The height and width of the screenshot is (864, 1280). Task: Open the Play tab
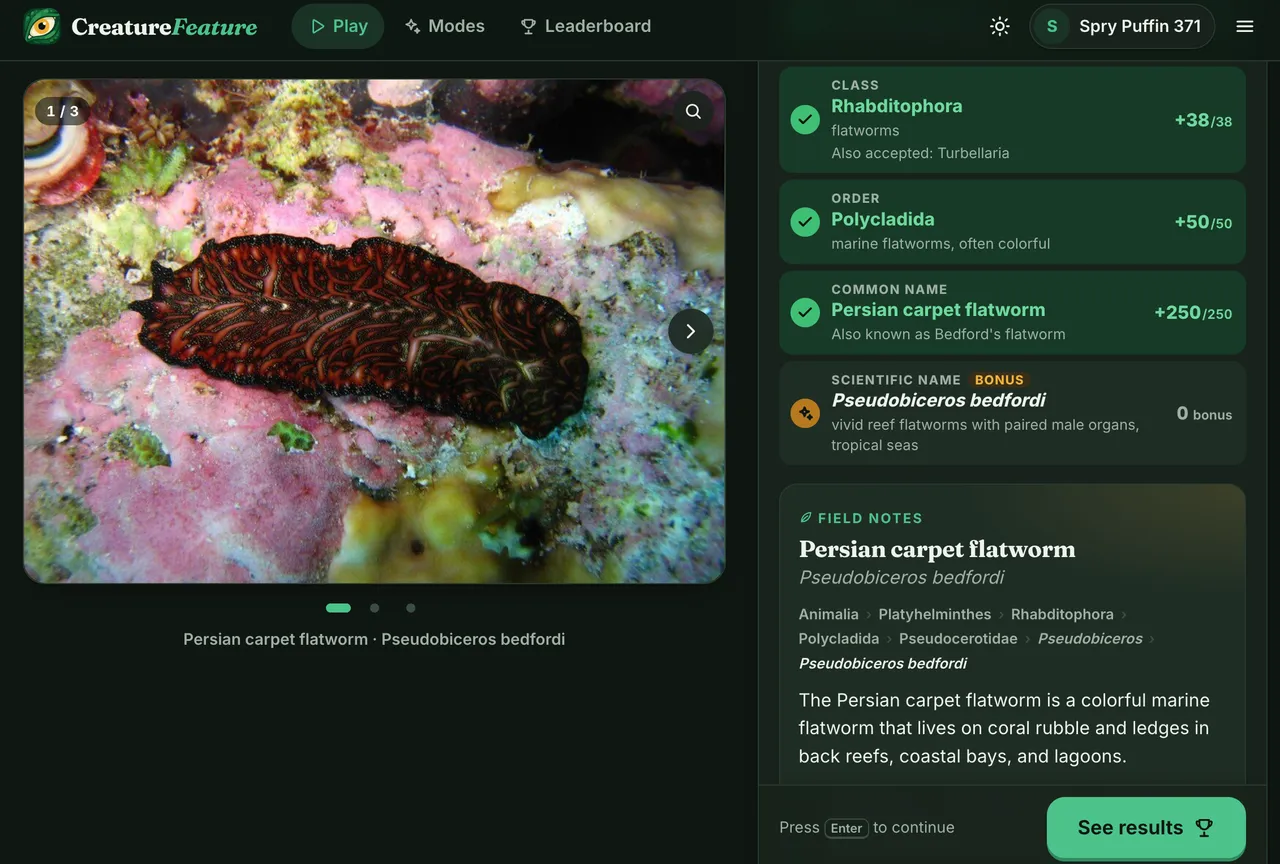pos(338,26)
